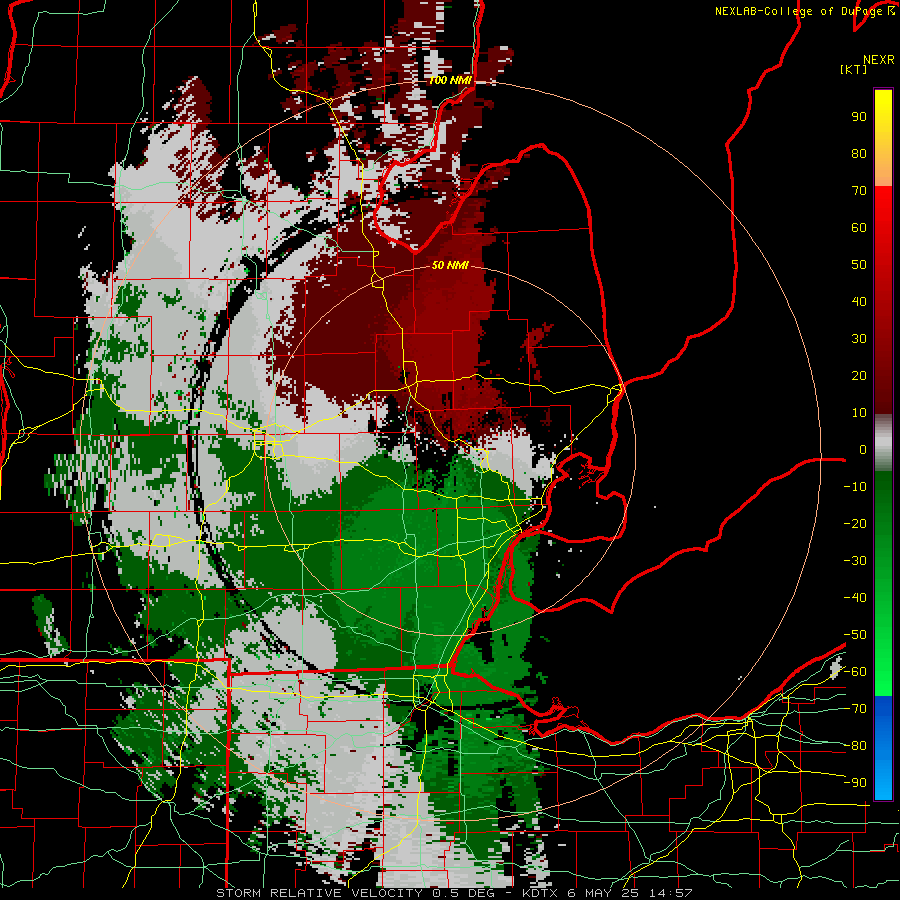This screenshot has height=900, width=900.
Task: Click the -20 value on the velocity scale
Action: point(855,524)
